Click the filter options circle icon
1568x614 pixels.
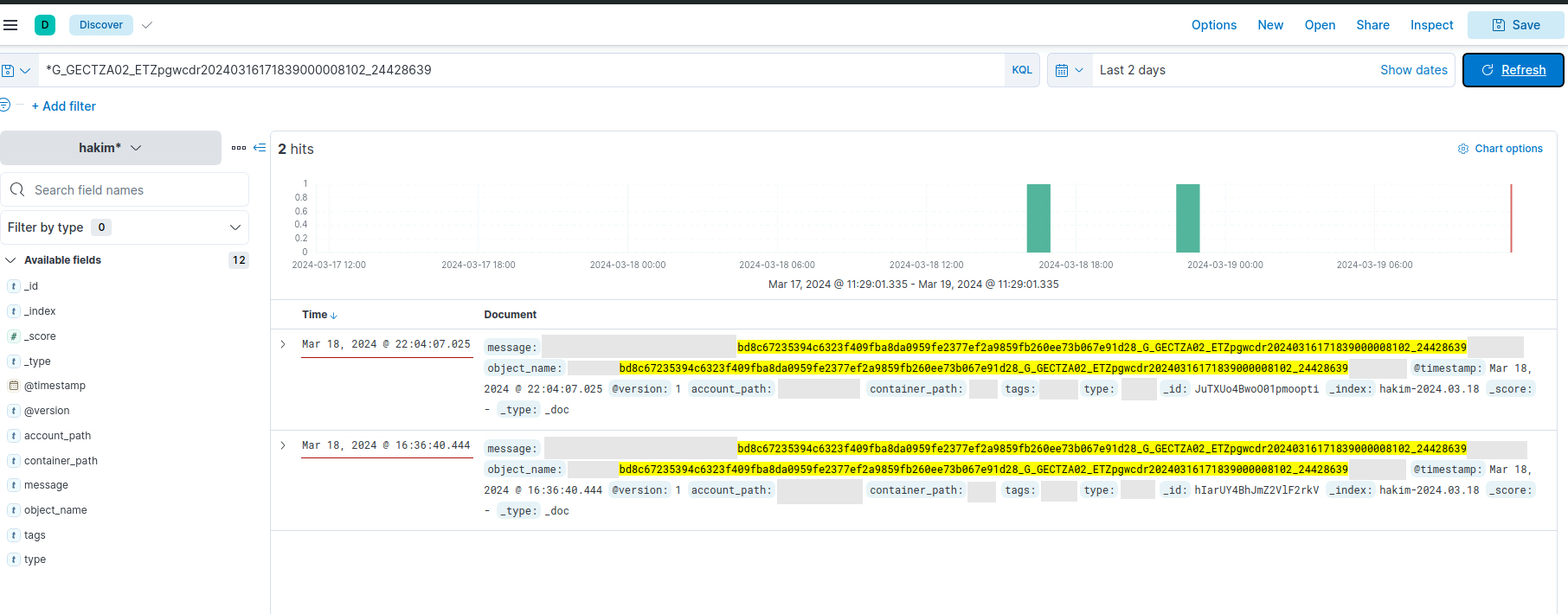coord(5,106)
